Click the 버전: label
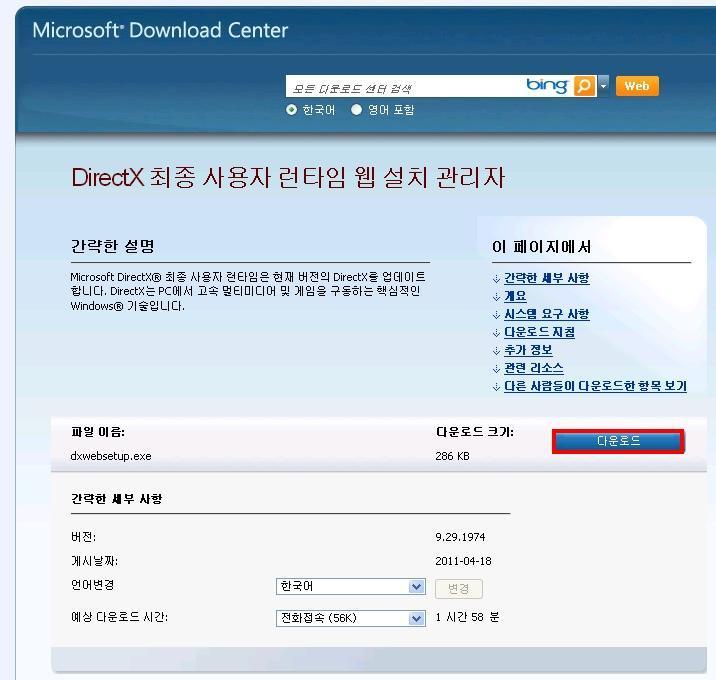Image resolution: width=716 pixels, height=680 pixels. (x=84, y=537)
